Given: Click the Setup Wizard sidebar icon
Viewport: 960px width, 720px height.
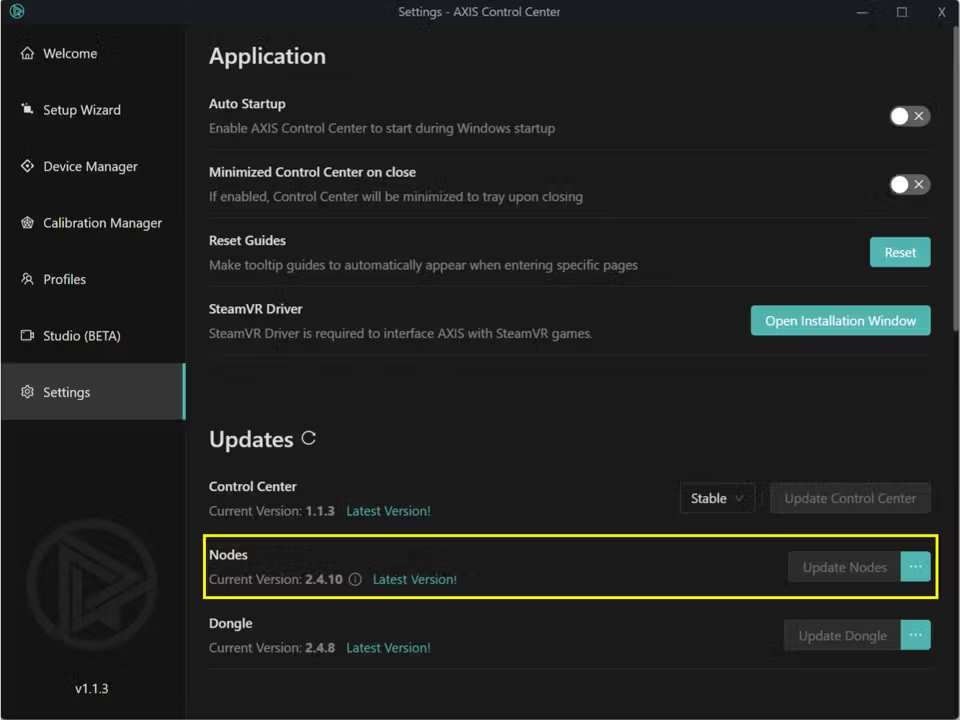Looking at the screenshot, I should click(27, 110).
